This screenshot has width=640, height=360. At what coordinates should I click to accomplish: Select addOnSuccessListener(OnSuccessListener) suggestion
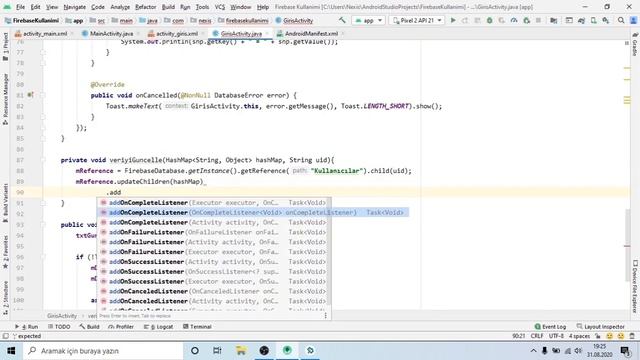(x=213, y=271)
